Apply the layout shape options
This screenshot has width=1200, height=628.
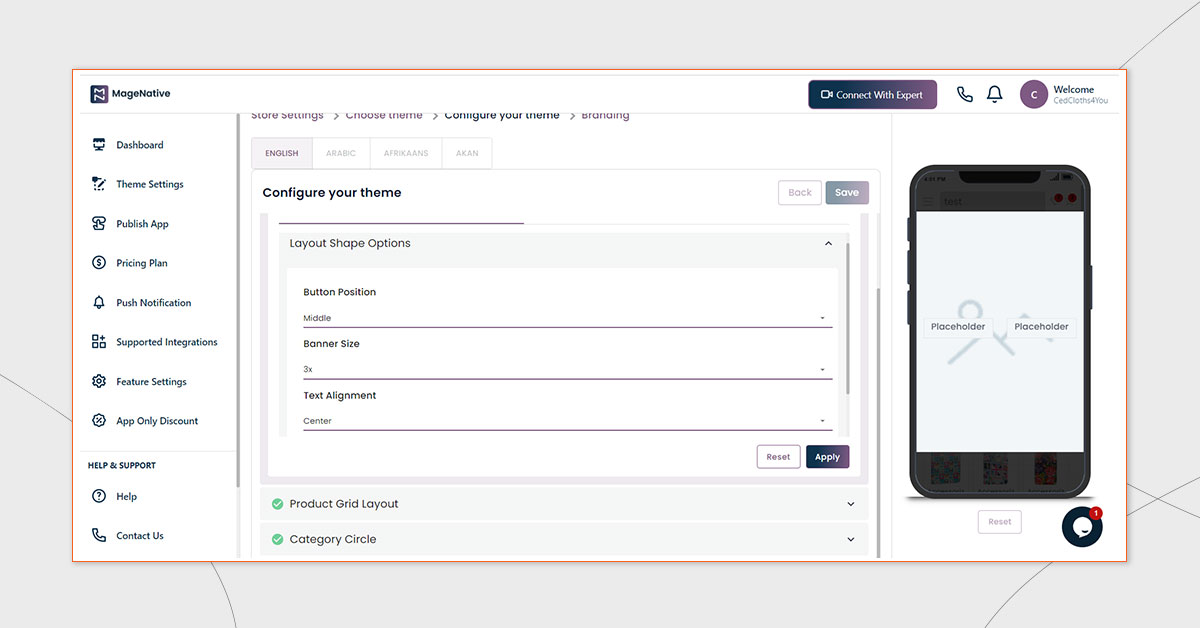827,457
